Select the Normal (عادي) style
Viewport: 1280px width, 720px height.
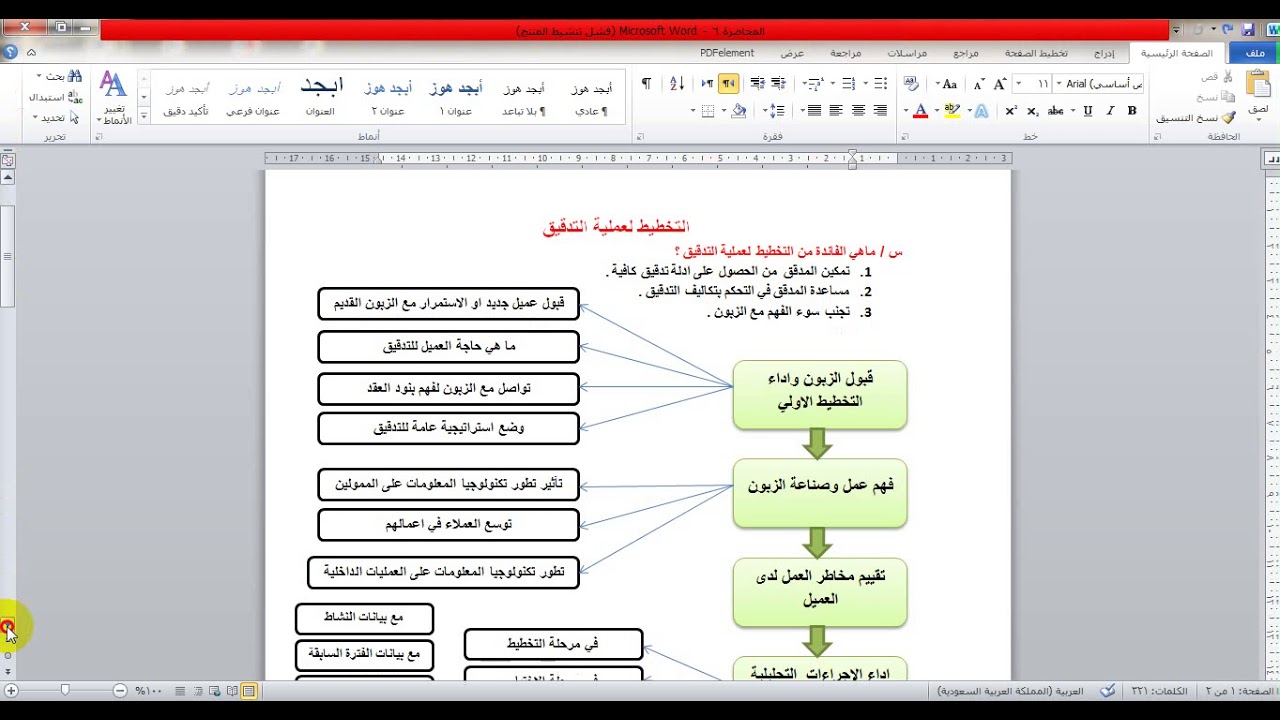pyautogui.click(x=590, y=98)
